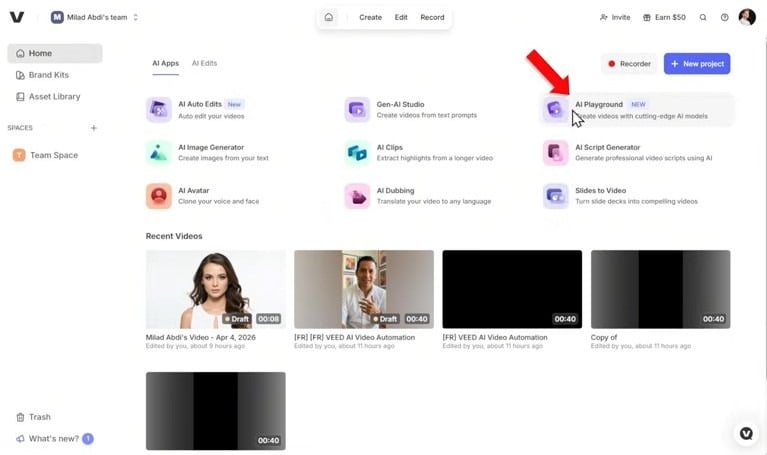Viewport: 767px width, 455px height.
Task: Open the untitled second-row video thumbnail
Action: pyautogui.click(x=216, y=411)
